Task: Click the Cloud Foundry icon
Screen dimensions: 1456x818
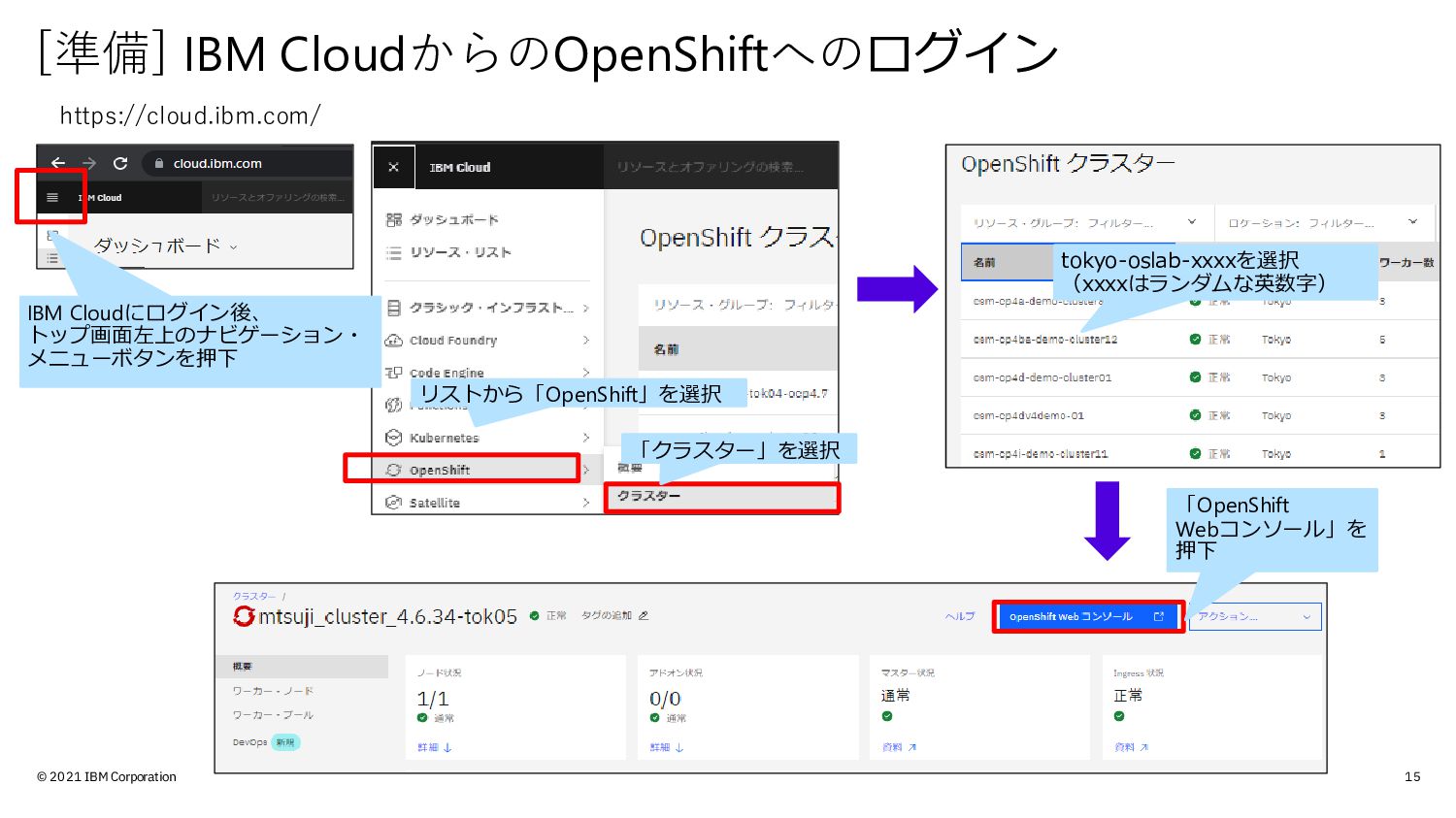Action: pos(393,341)
